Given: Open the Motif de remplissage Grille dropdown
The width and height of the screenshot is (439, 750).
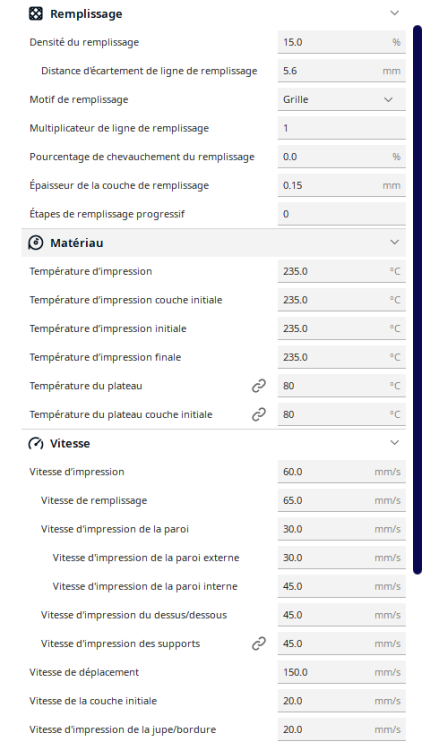Looking at the screenshot, I should tap(341, 99).
